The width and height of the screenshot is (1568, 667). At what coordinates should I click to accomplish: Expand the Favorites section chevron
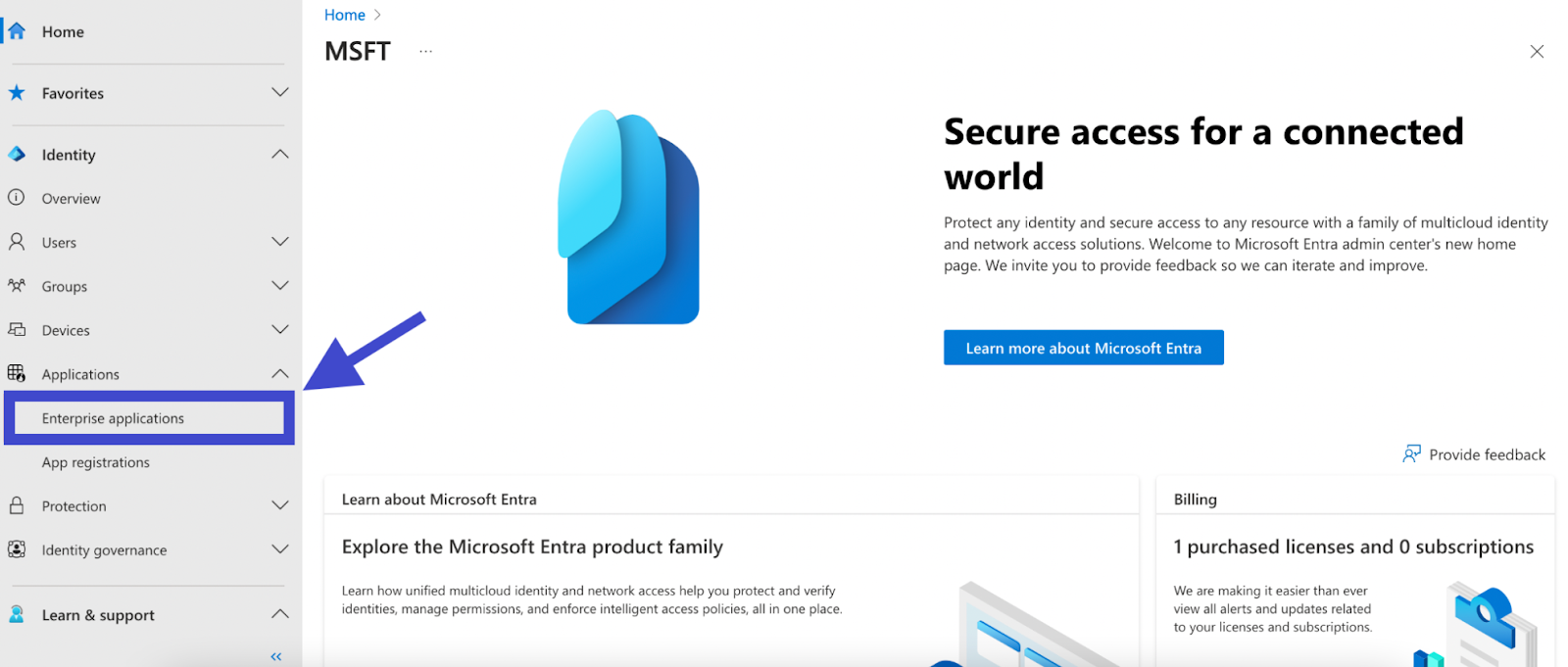(280, 92)
